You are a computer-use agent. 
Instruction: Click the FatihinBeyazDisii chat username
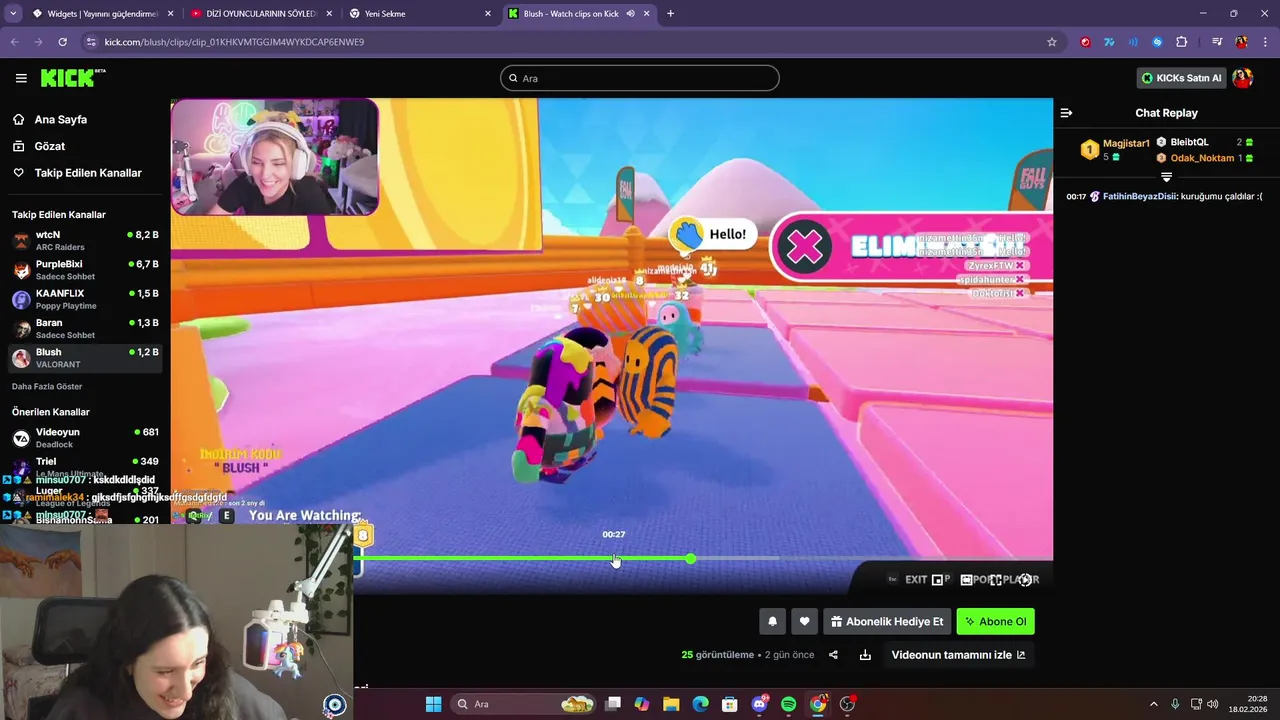click(x=1139, y=196)
